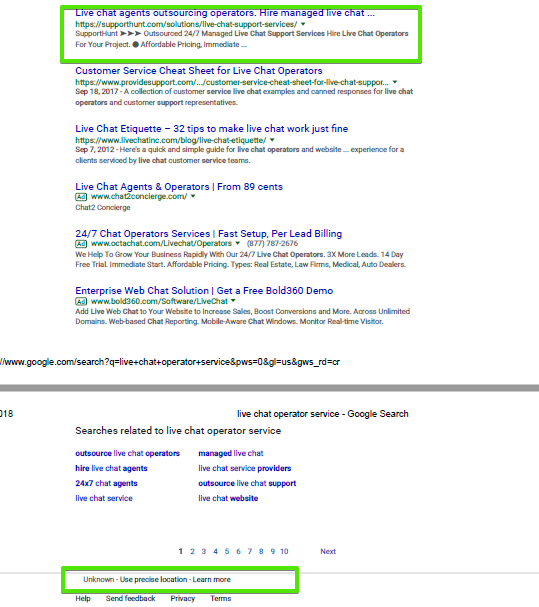Open the SupportHunt live chat agents result
Image resolution: width=539 pixels, height=607 pixels.
point(225,13)
